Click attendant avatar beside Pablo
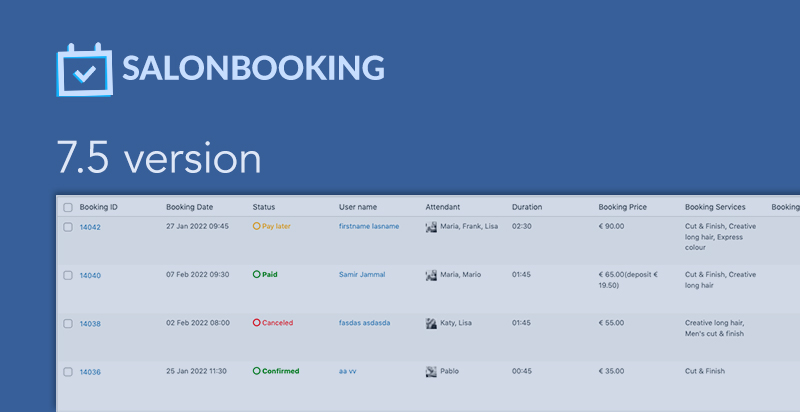The image size is (800, 412). pos(431,372)
